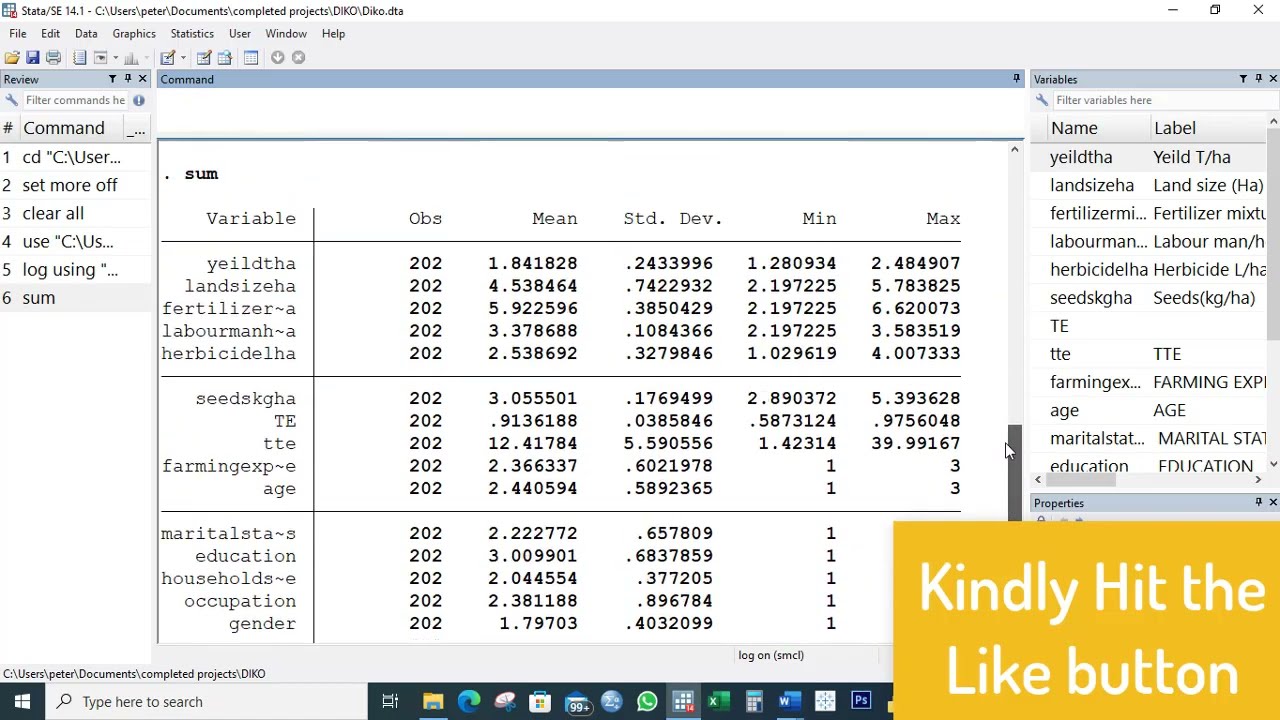This screenshot has height=720, width=1280.
Task: Open the Variables Manager icon
Action: (251, 57)
